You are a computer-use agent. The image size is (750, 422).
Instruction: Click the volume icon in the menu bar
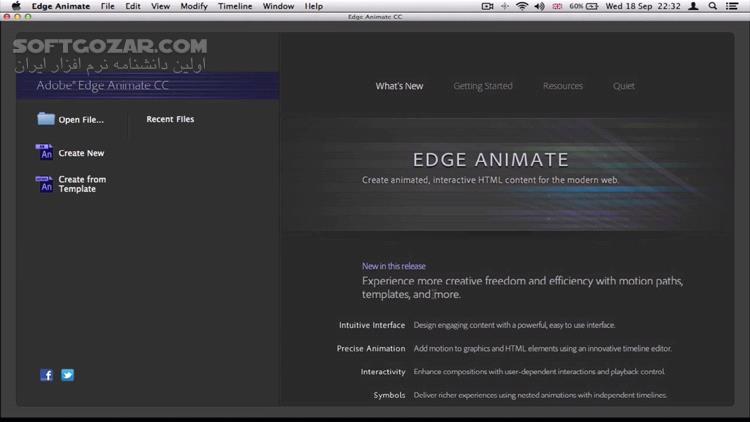click(540, 6)
